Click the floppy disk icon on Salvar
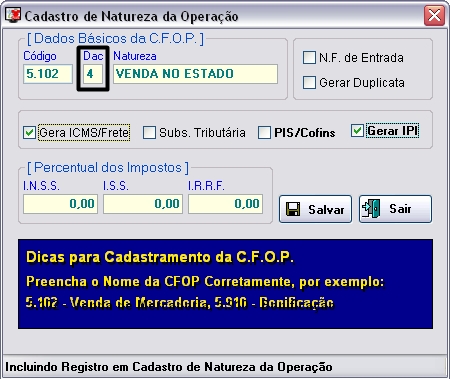 coord(293,209)
